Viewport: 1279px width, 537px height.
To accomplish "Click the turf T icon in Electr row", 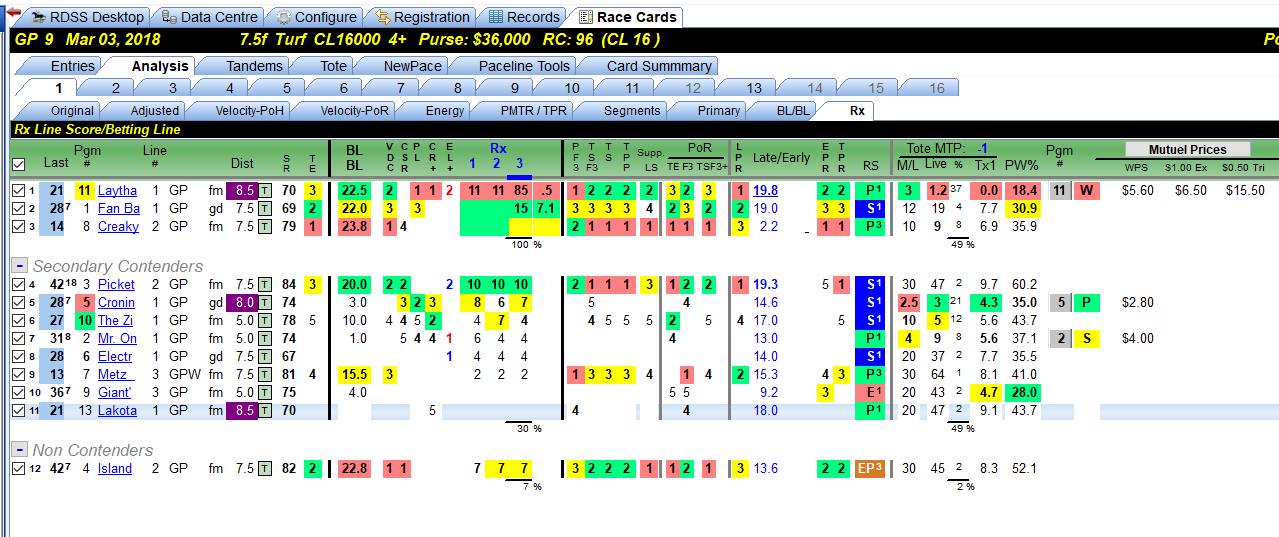I will click(x=265, y=356).
